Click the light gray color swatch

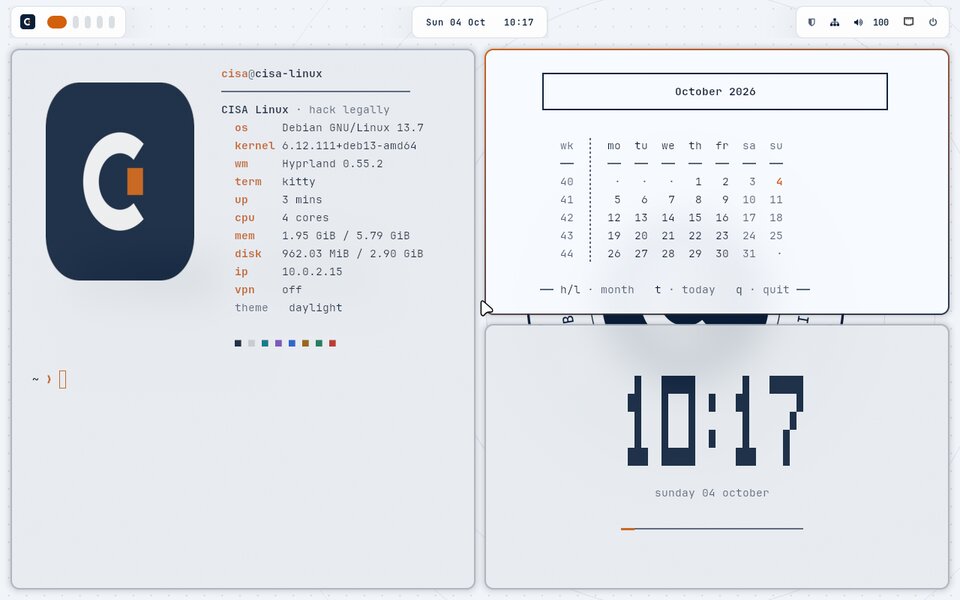tap(251, 343)
